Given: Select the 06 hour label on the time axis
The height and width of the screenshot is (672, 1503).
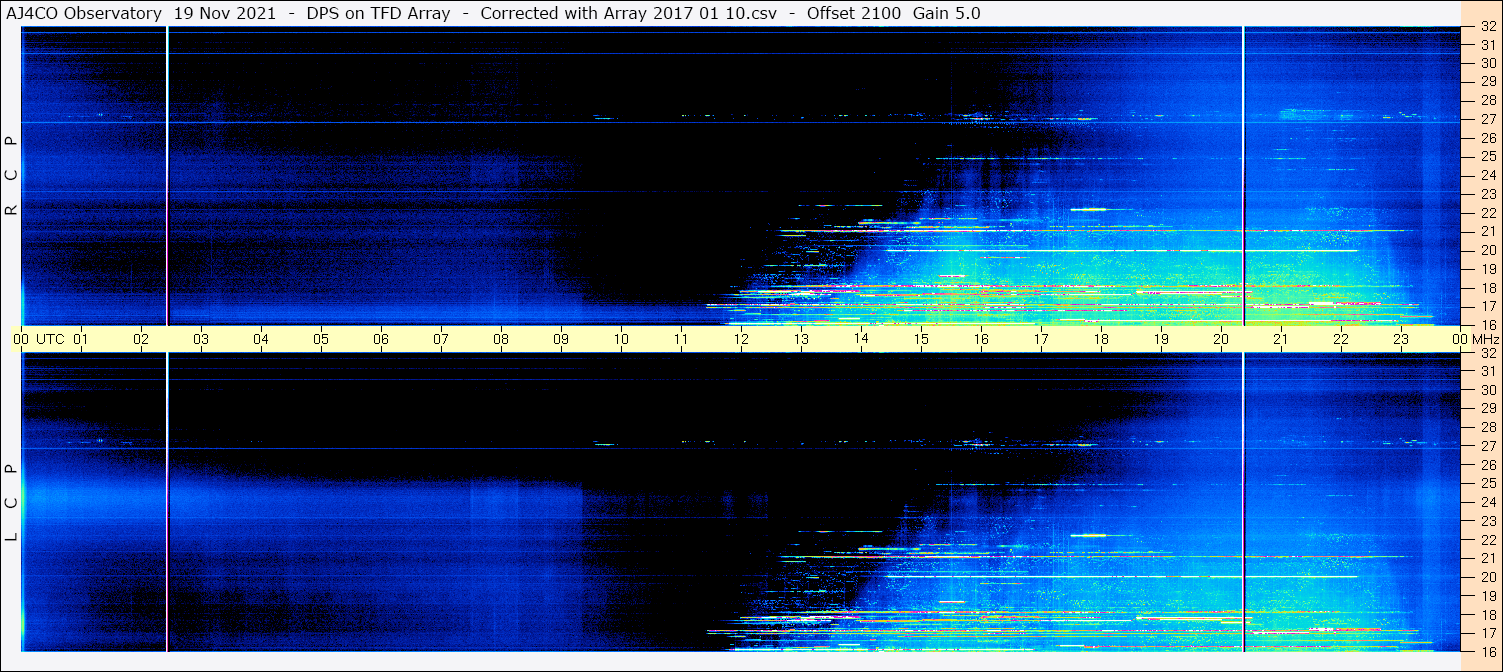Looking at the screenshot, I should point(381,339).
